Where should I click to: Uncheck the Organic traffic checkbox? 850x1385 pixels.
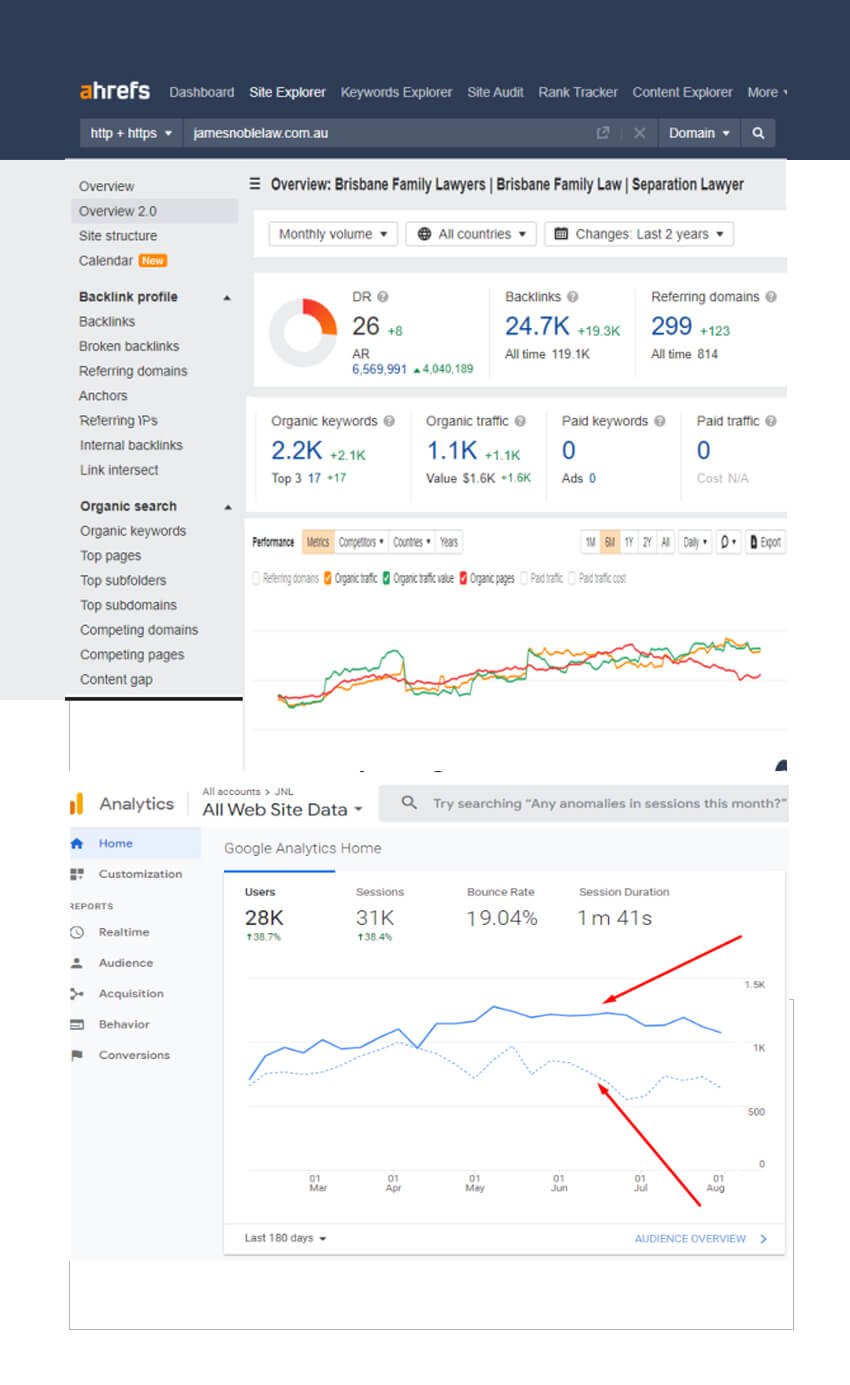327,578
